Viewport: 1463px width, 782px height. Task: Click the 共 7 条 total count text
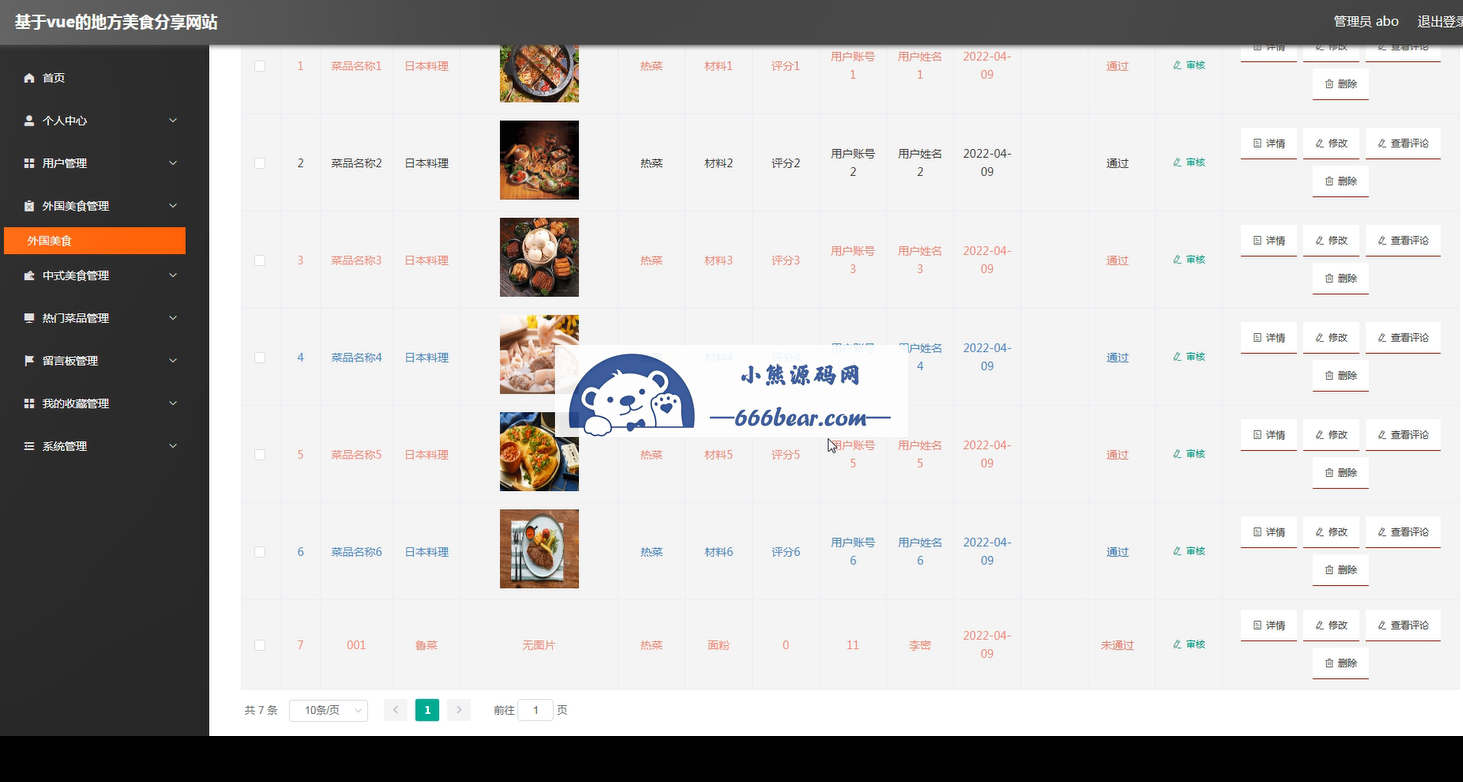point(261,710)
